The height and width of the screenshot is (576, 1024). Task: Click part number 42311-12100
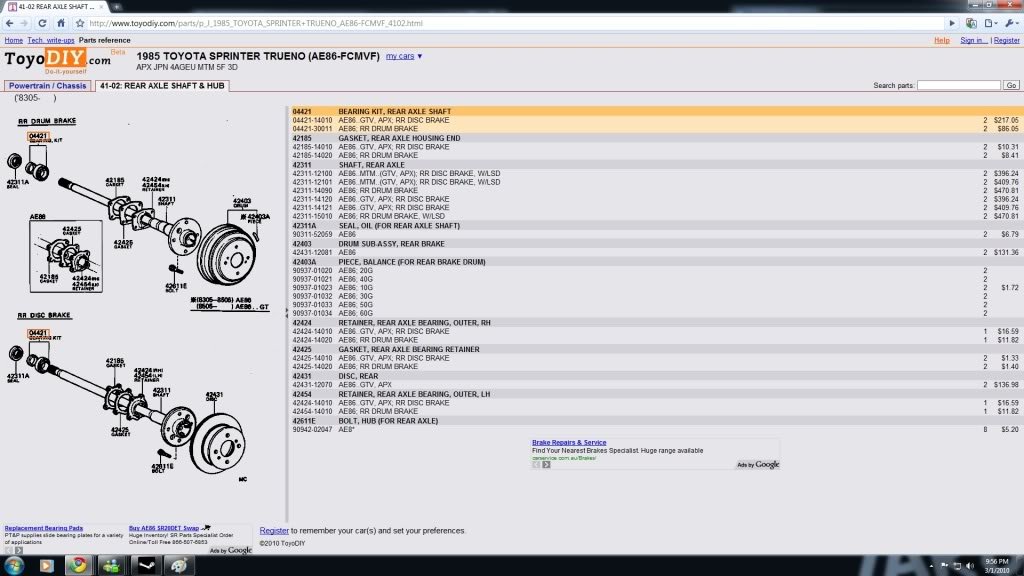point(312,174)
